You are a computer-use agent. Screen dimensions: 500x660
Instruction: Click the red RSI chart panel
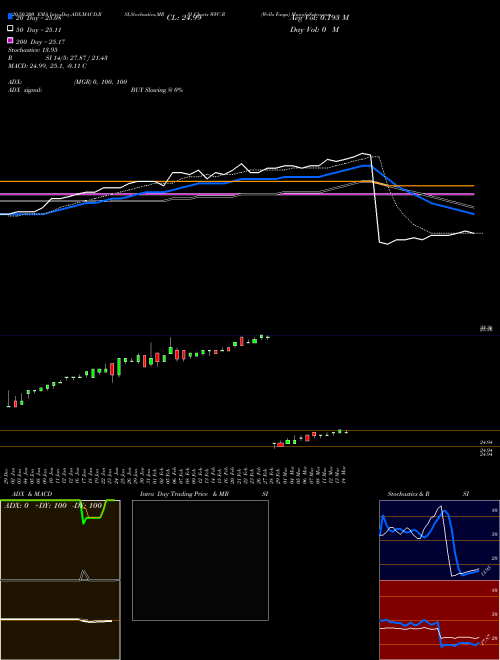[x=439, y=620]
